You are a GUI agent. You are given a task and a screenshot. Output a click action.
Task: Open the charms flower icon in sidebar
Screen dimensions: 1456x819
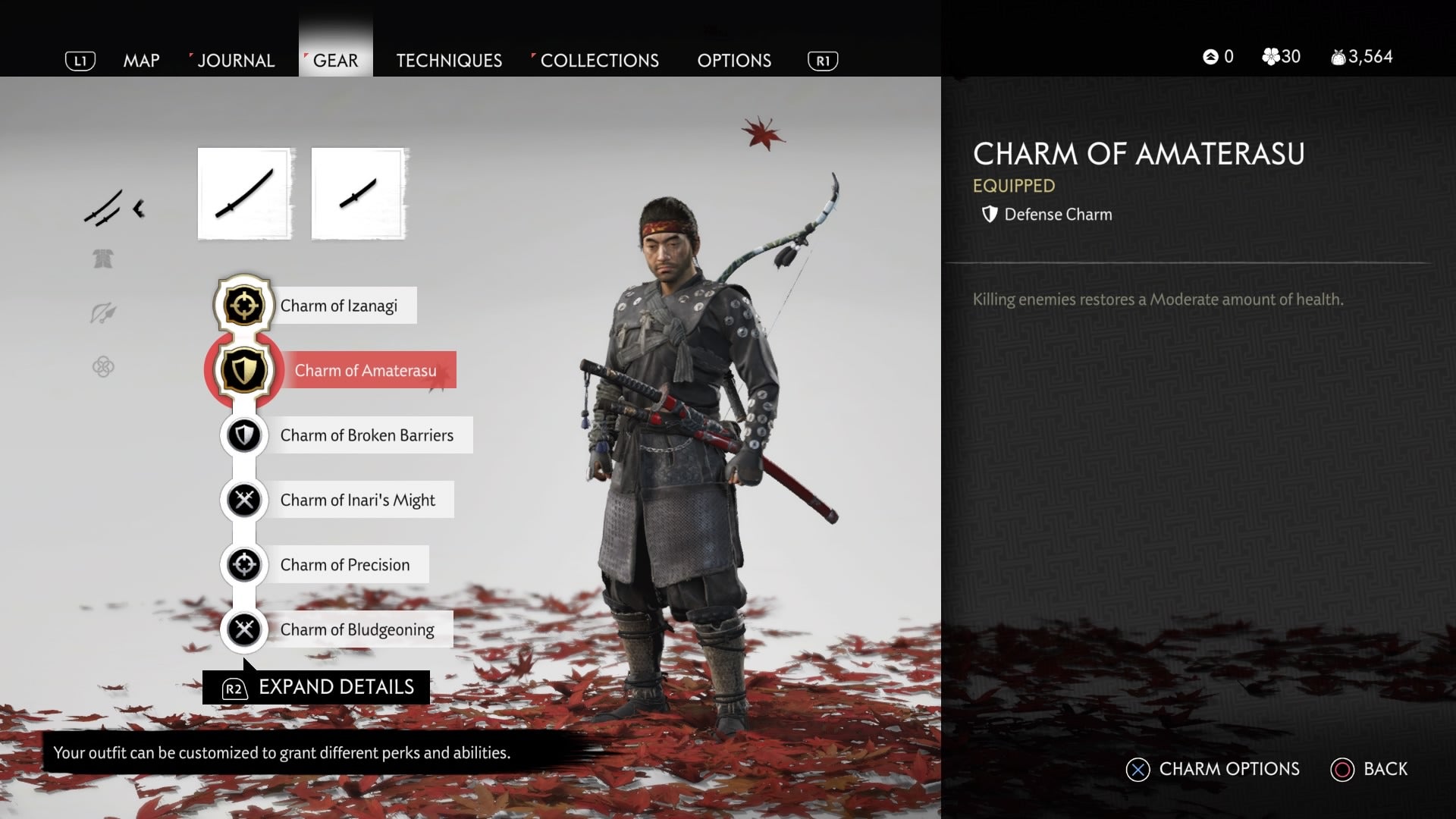pyautogui.click(x=103, y=367)
